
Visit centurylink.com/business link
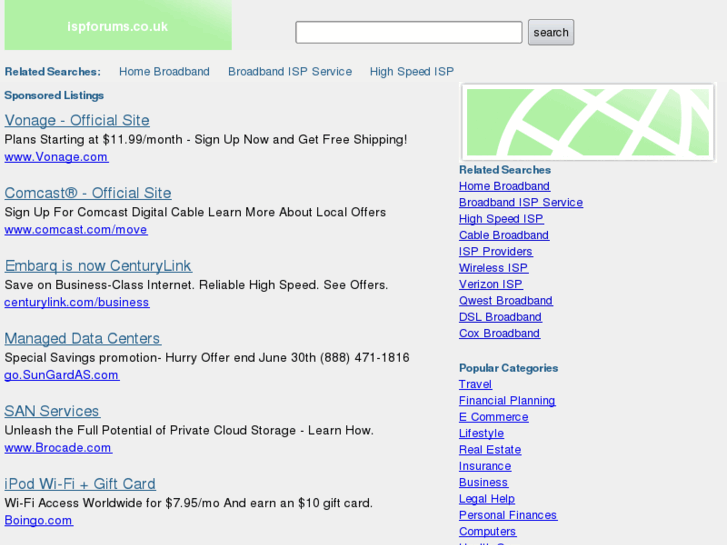pos(77,302)
